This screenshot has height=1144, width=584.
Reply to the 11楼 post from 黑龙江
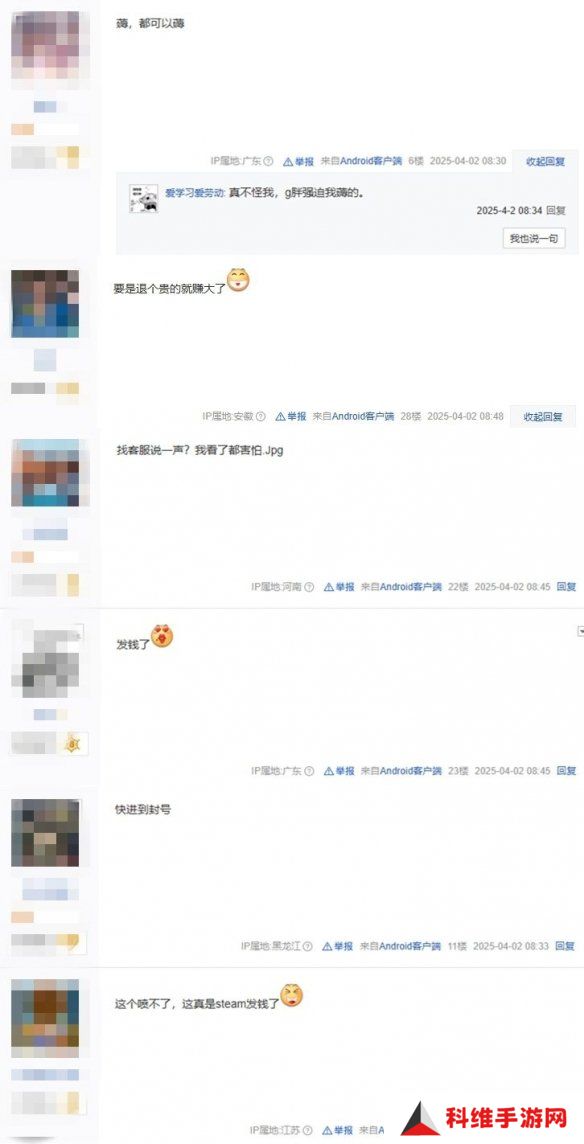565,946
